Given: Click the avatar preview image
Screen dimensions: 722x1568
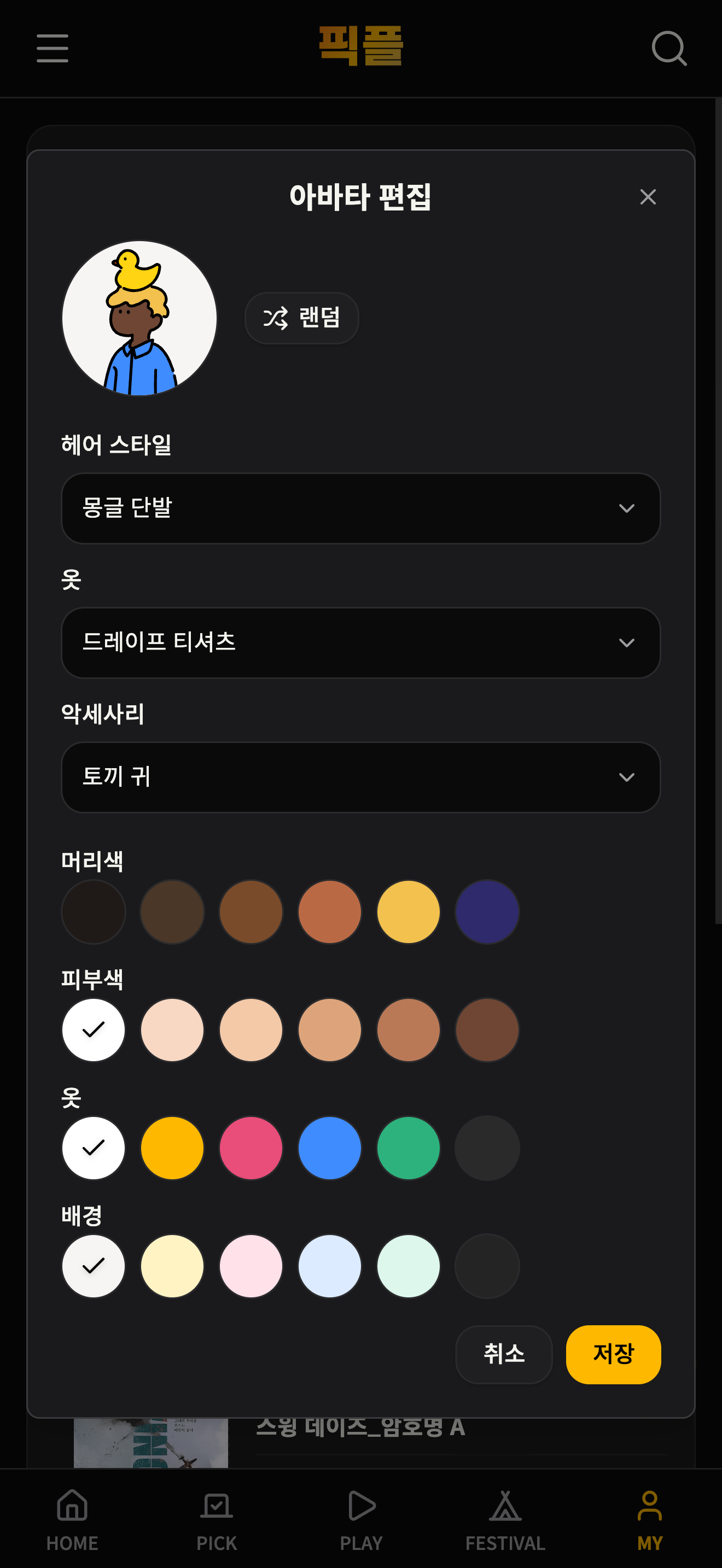Looking at the screenshot, I should (x=139, y=318).
